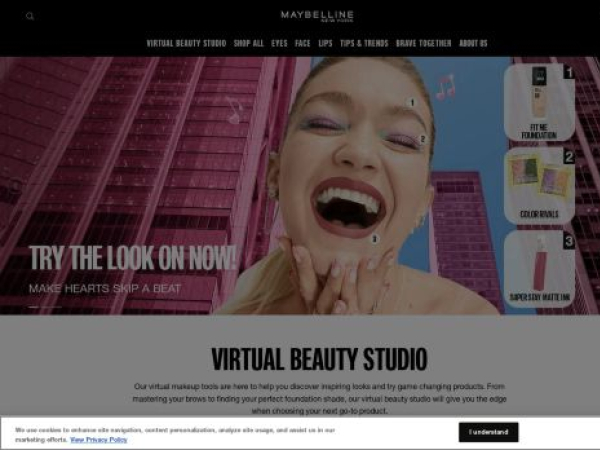Screen dimensions: 600x450
Task: Click hotspot marker 1 on forehead
Action: pos(412,103)
